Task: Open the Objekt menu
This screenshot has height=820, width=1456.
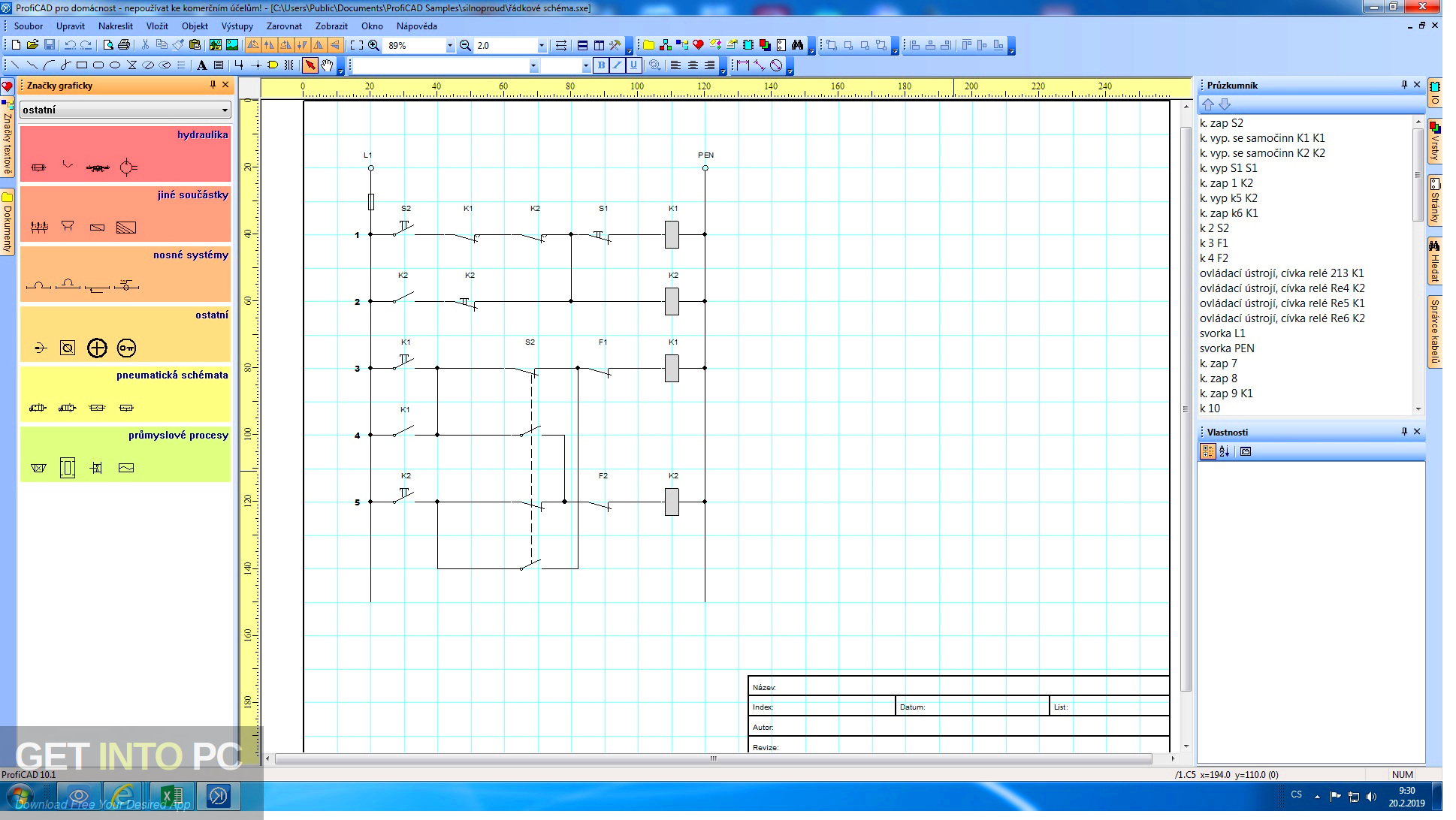Action: (x=195, y=26)
